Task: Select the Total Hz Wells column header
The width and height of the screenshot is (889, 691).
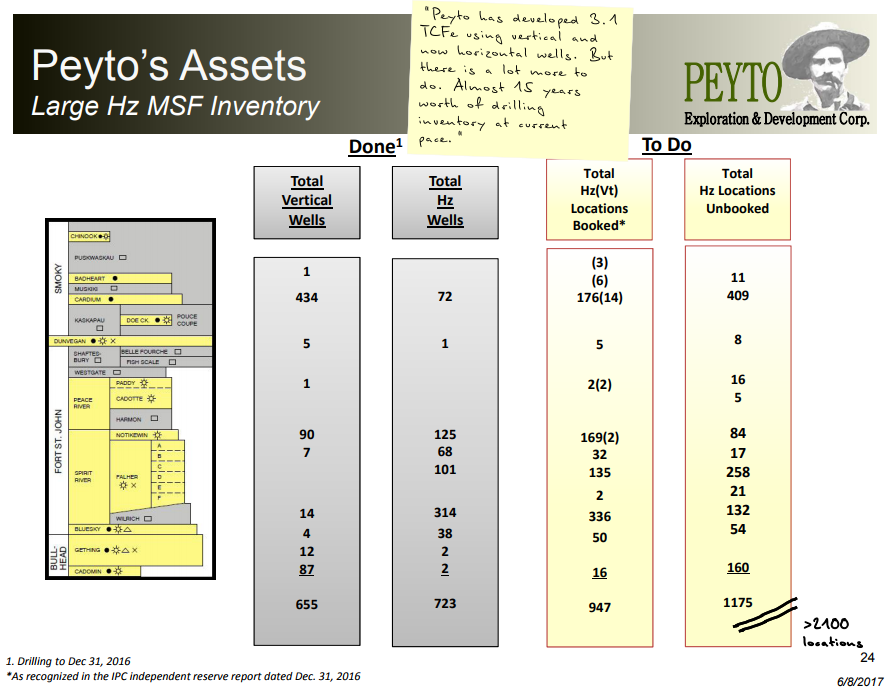Action: point(445,201)
